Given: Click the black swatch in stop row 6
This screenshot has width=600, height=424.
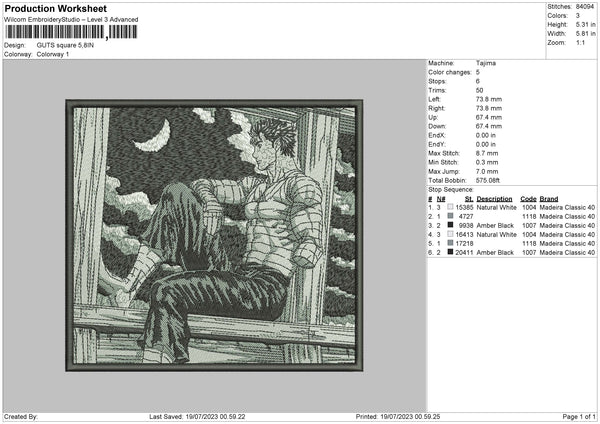Looking at the screenshot, I should [x=450, y=252].
